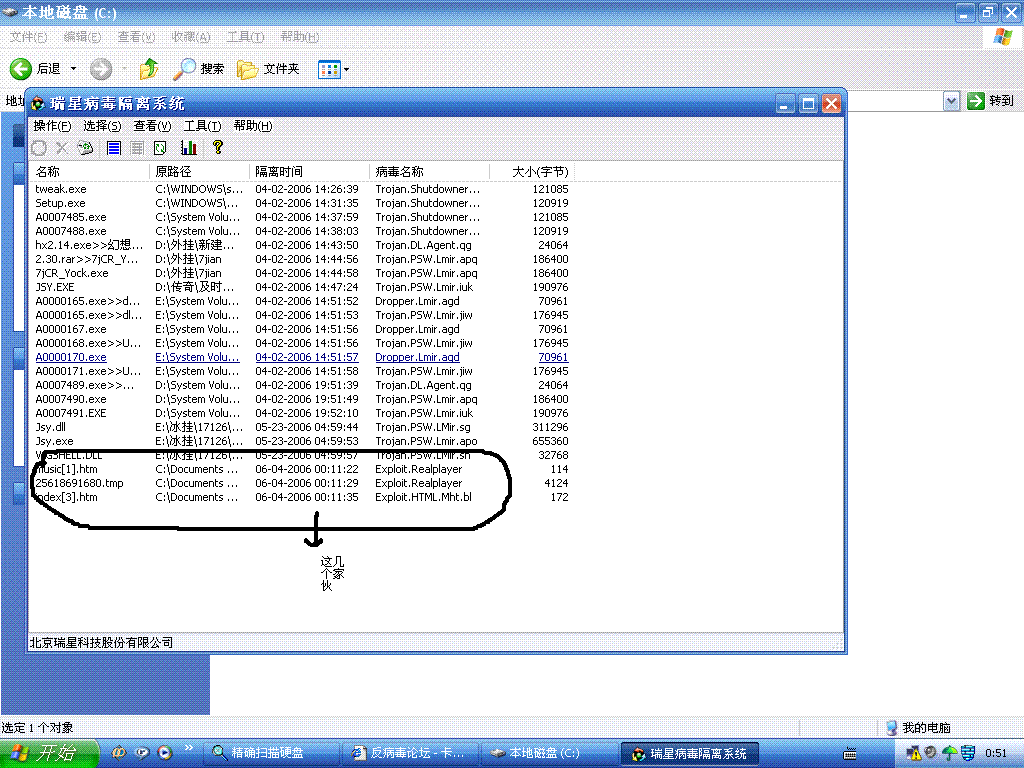Image resolution: width=1024 pixels, height=768 pixels.
Task: Open the Views dropdown arrow in Explorer
Action: [346, 69]
